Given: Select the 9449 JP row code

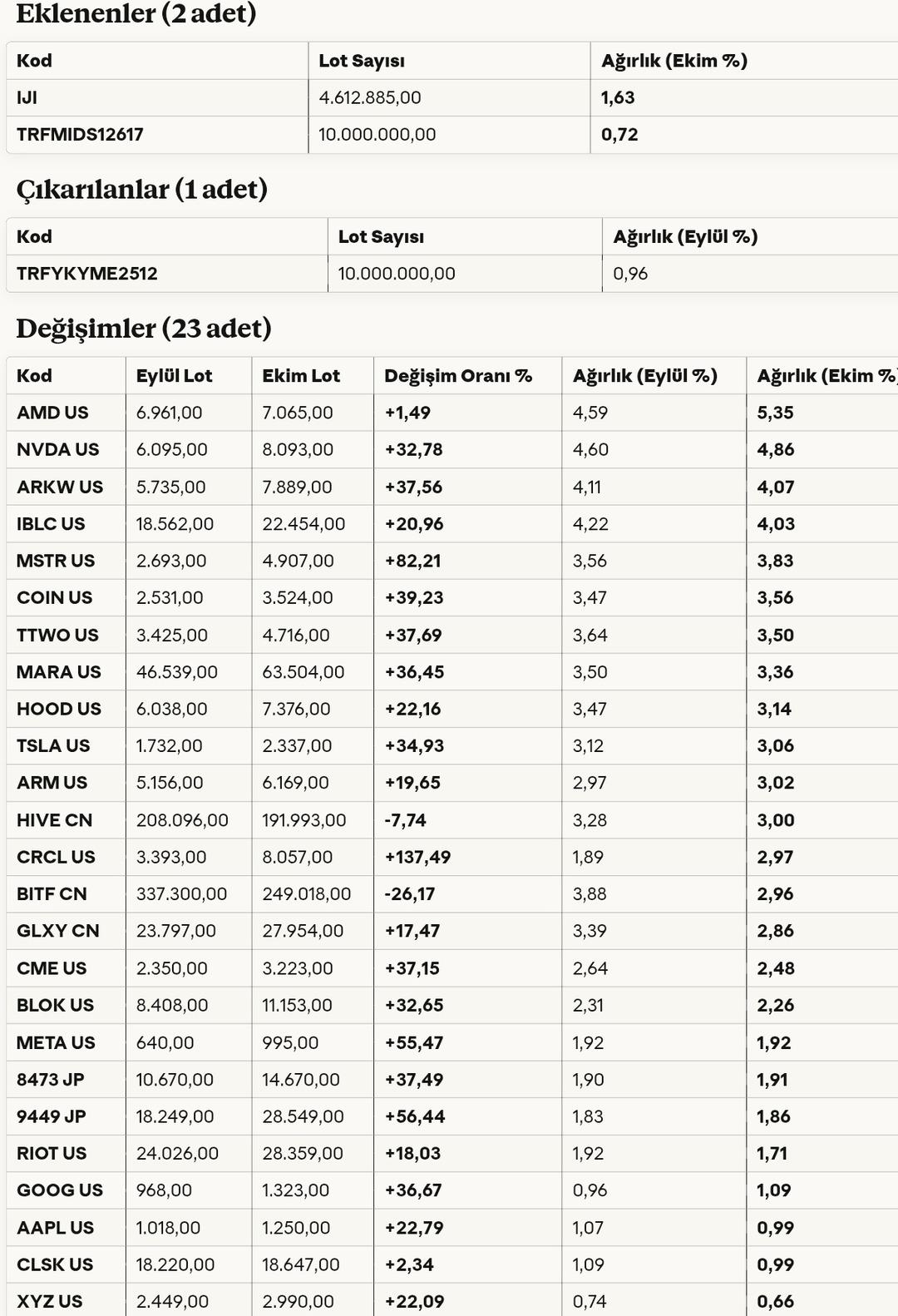Looking at the screenshot, I should pos(52,1116).
